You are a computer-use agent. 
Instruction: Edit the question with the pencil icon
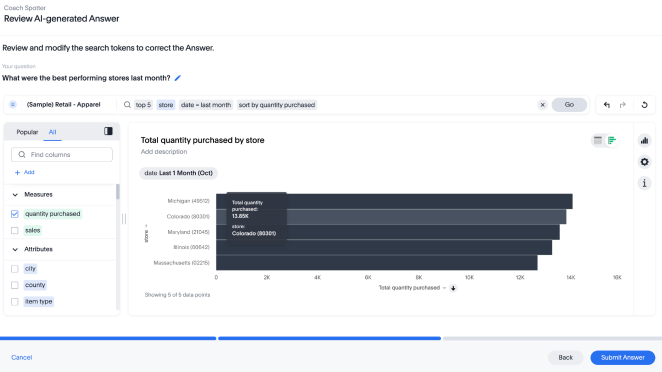(178, 78)
